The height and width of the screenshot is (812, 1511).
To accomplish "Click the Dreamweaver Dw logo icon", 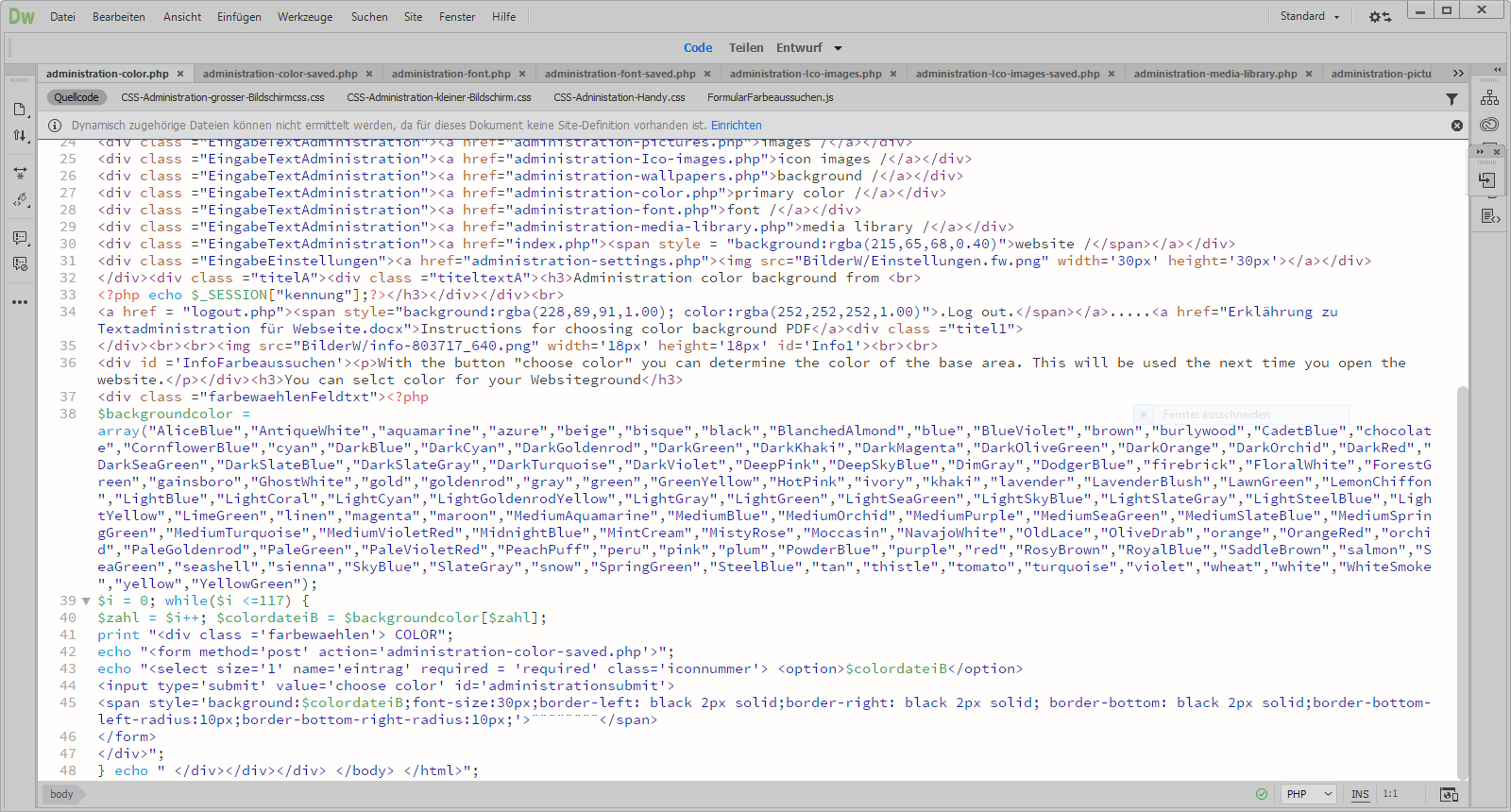I will pyautogui.click(x=21, y=16).
